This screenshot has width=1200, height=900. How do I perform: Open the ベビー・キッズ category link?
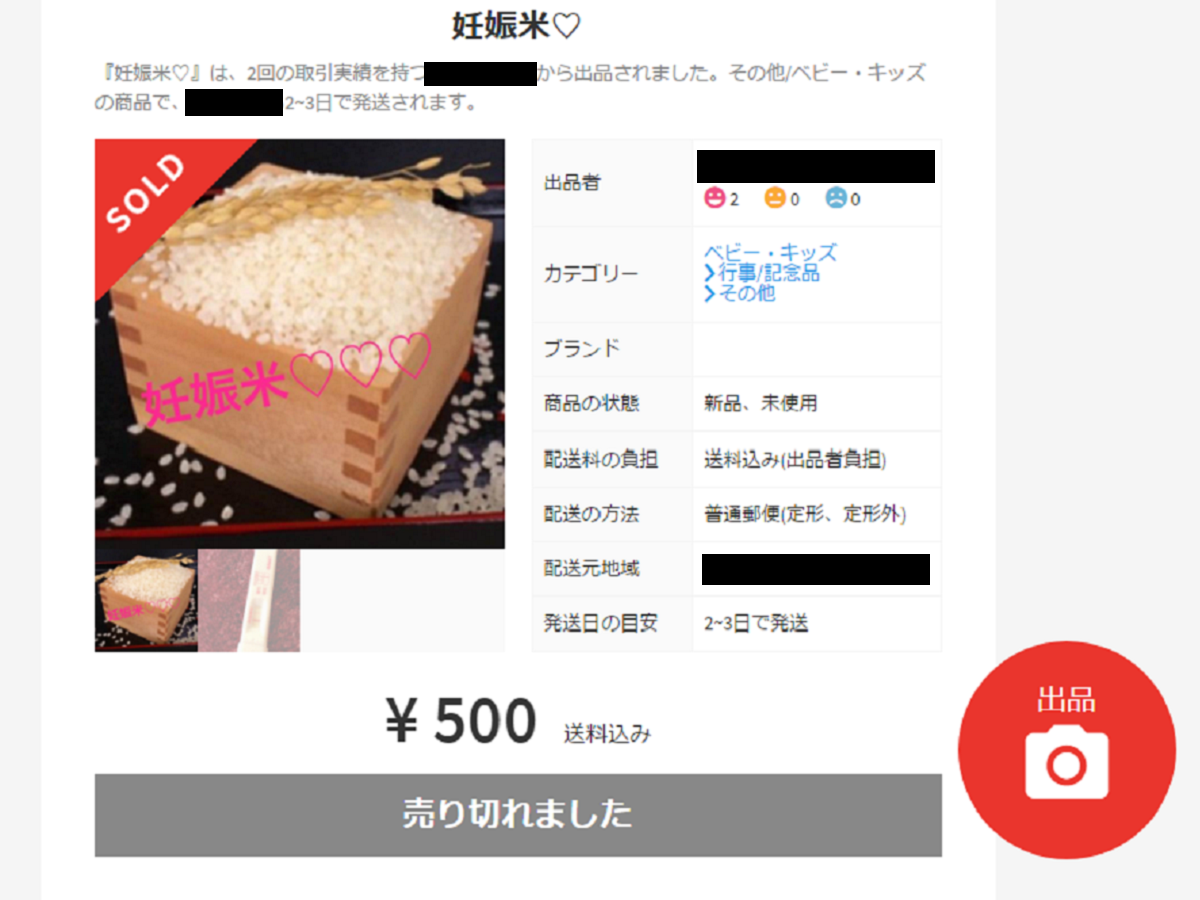[770, 252]
